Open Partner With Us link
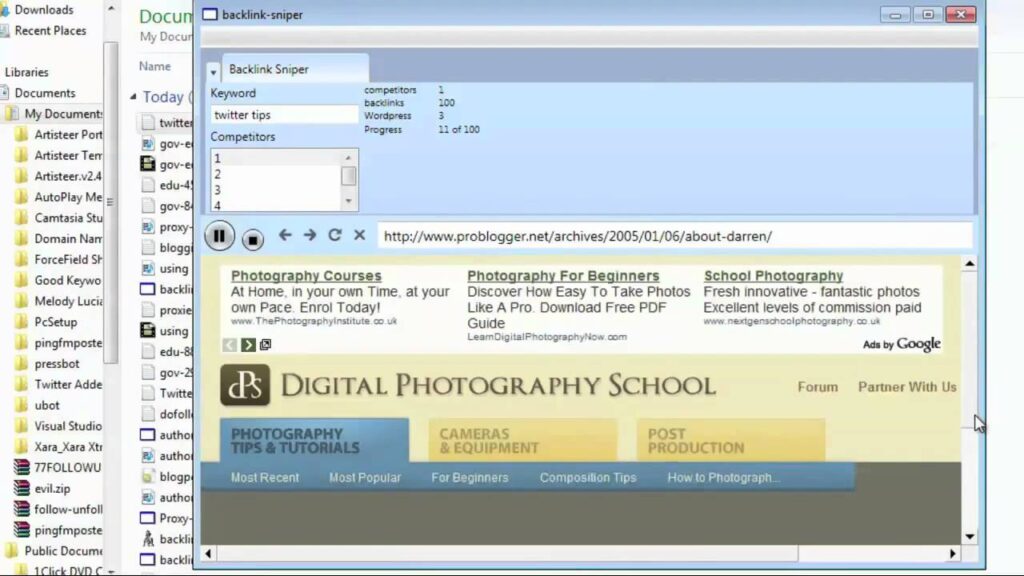1024x576 pixels. coord(907,387)
